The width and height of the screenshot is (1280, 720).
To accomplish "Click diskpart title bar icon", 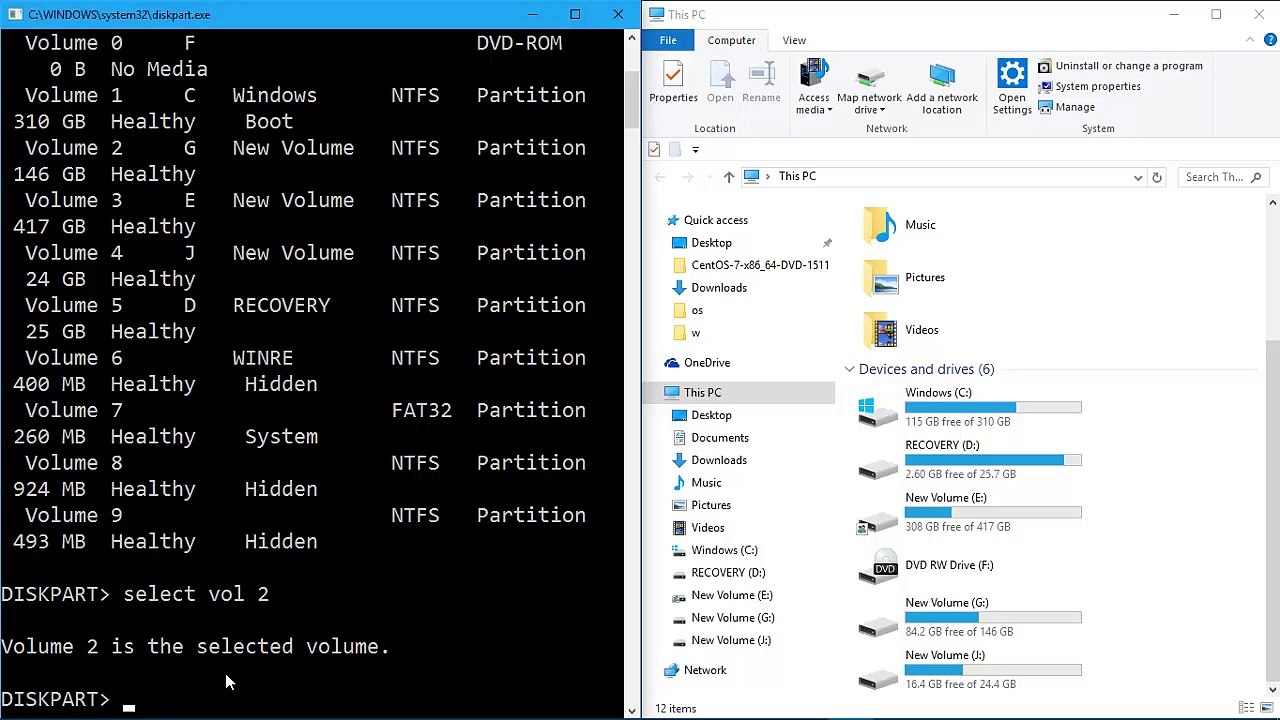I will tap(14, 14).
